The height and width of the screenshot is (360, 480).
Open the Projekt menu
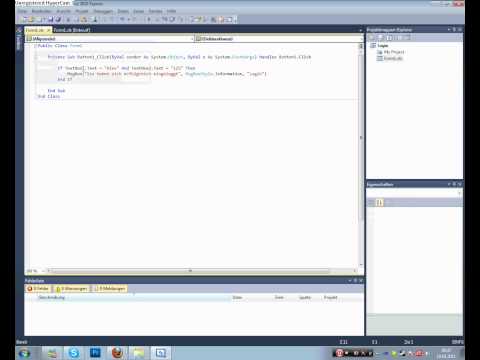pos(82,11)
